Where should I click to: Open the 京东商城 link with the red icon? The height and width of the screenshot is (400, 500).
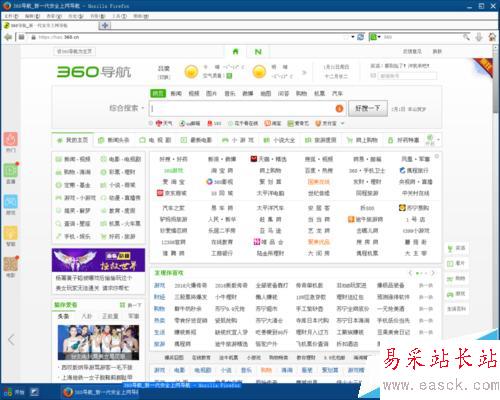click(172, 193)
